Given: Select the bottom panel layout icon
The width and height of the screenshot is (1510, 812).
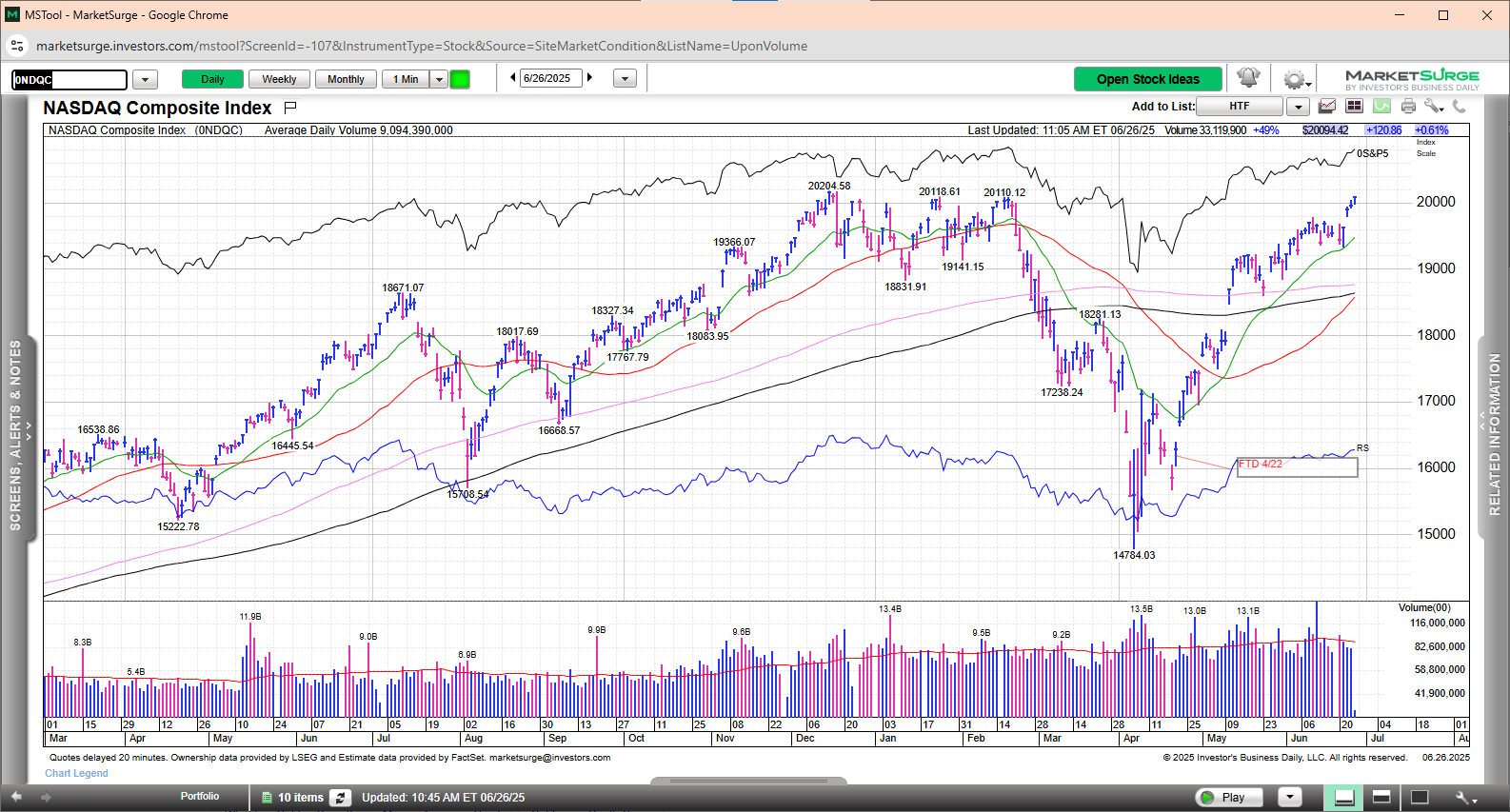Looking at the screenshot, I should click(1344, 798).
